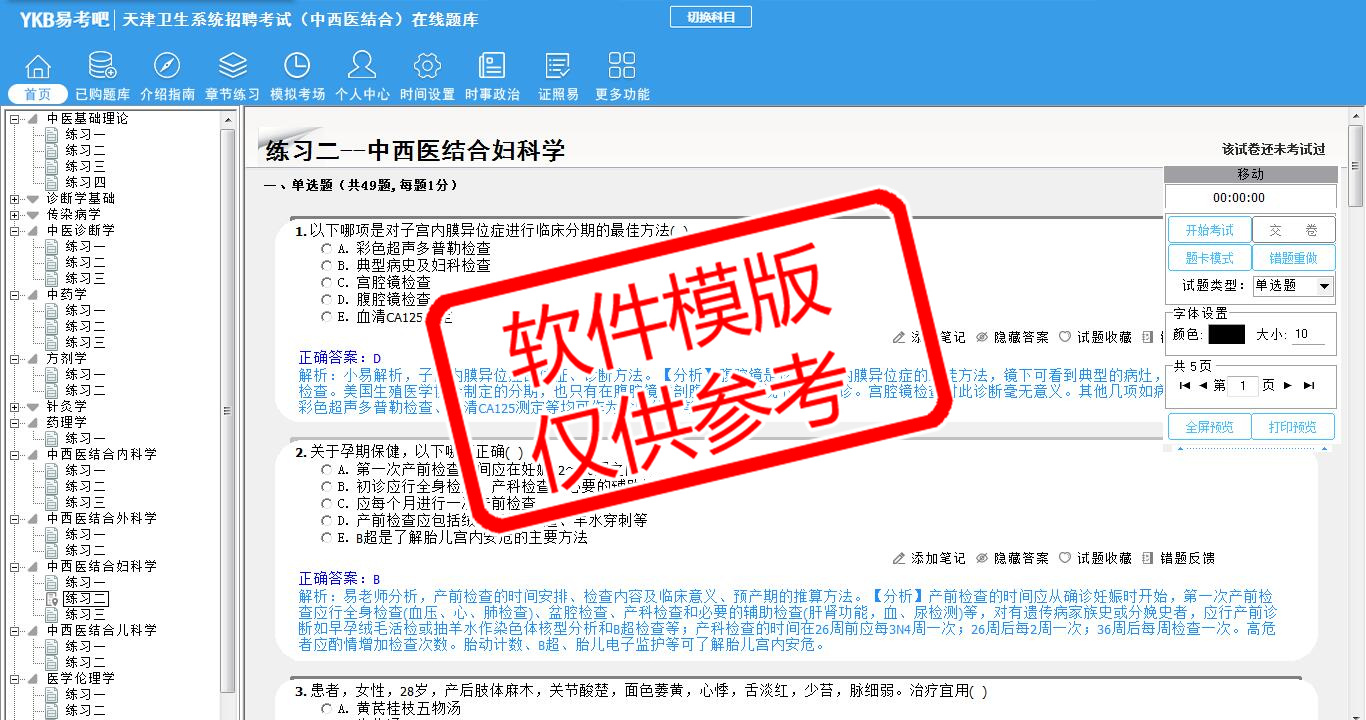Open 时间设置 gear icon
The height and width of the screenshot is (720, 1366).
pyautogui.click(x=427, y=67)
